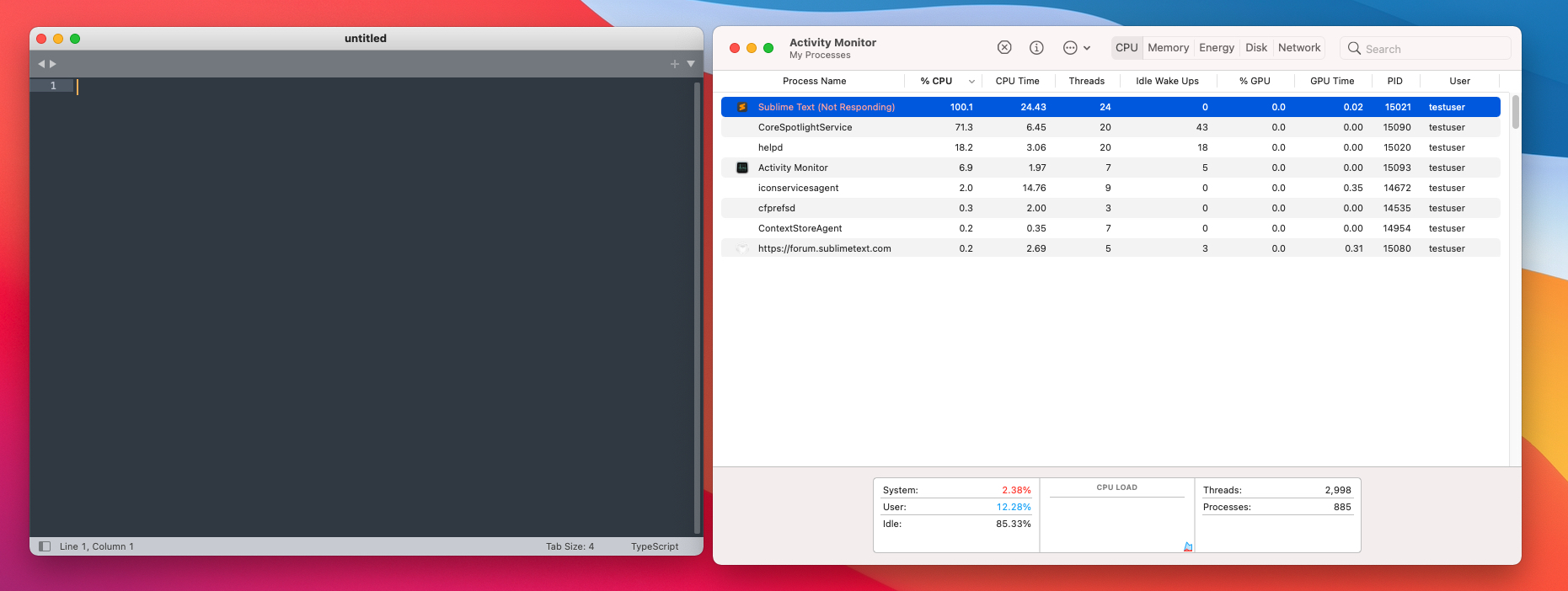The width and height of the screenshot is (1568, 591).
Task: Sort by the User column header
Action: pyautogui.click(x=1459, y=81)
